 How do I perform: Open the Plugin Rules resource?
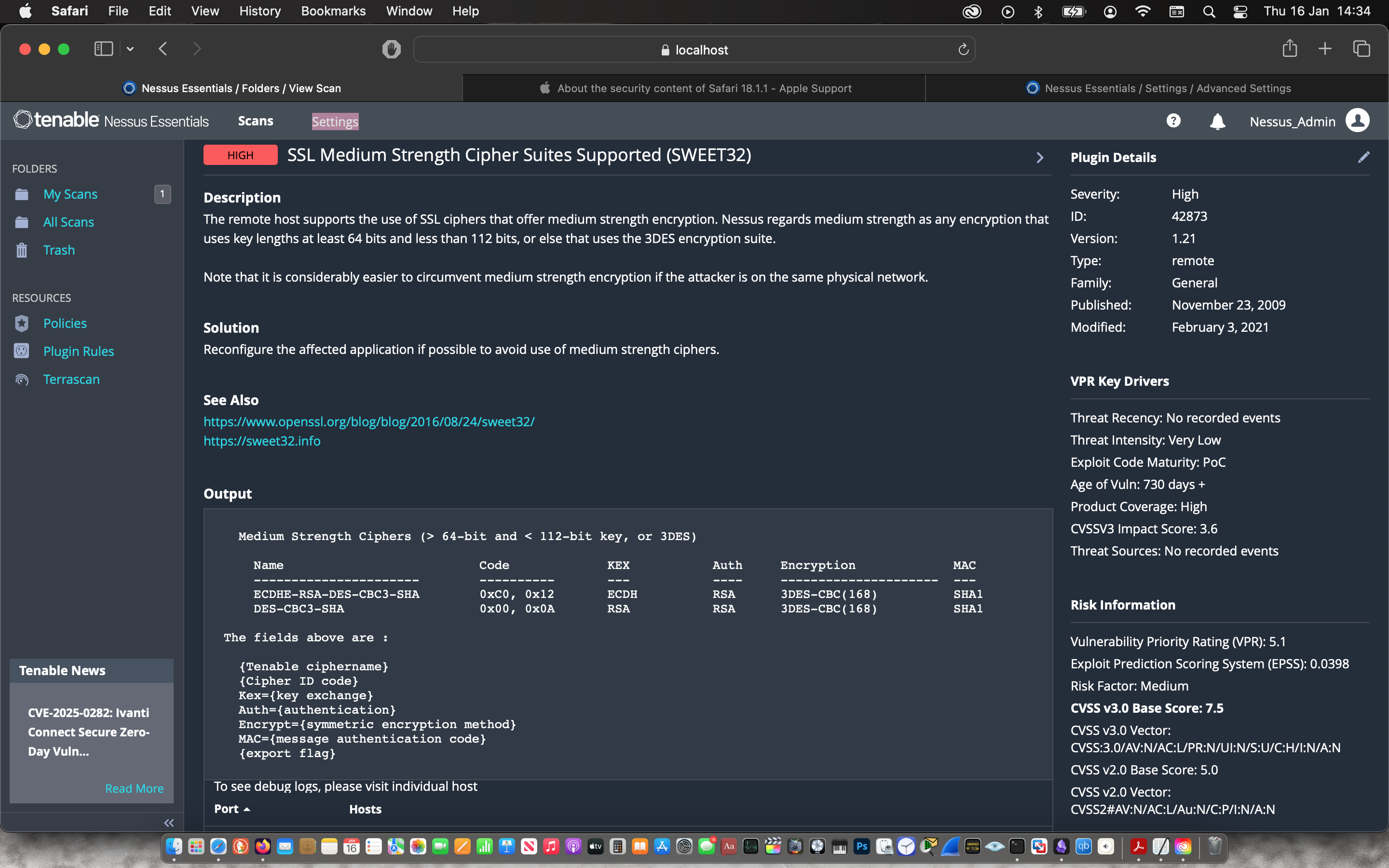point(79,352)
